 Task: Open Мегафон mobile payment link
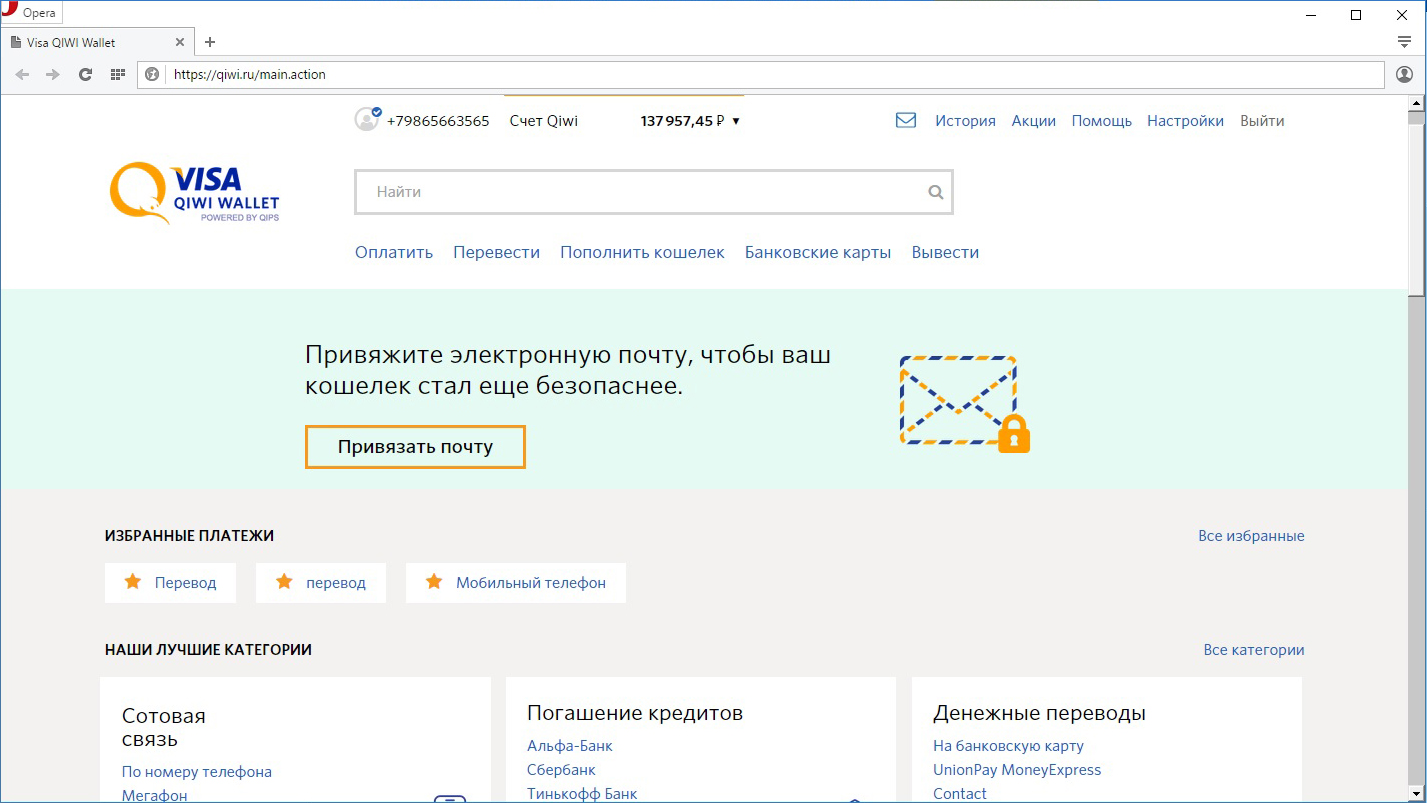pos(155,796)
